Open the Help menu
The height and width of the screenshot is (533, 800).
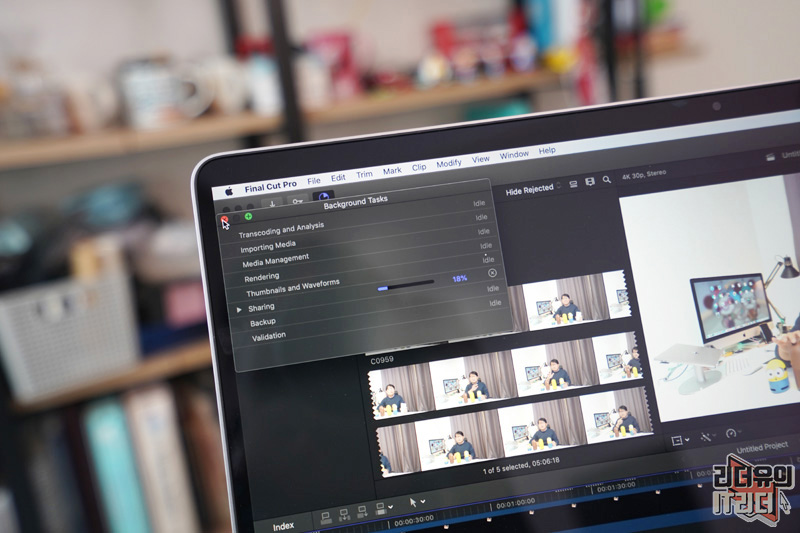click(x=547, y=150)
